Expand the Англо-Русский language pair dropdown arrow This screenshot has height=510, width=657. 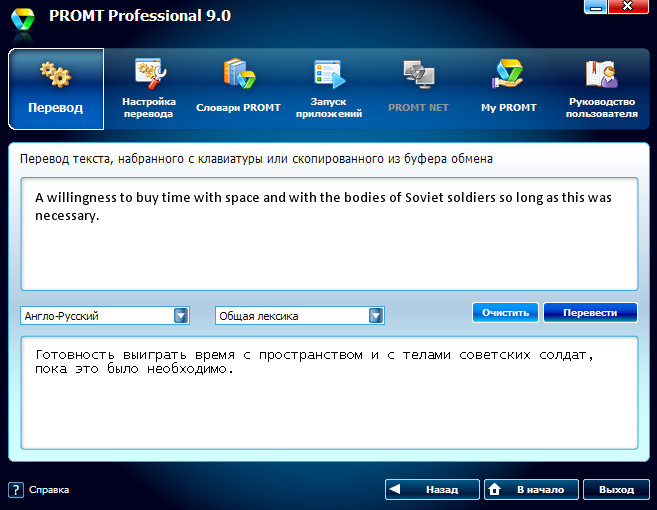181,316
